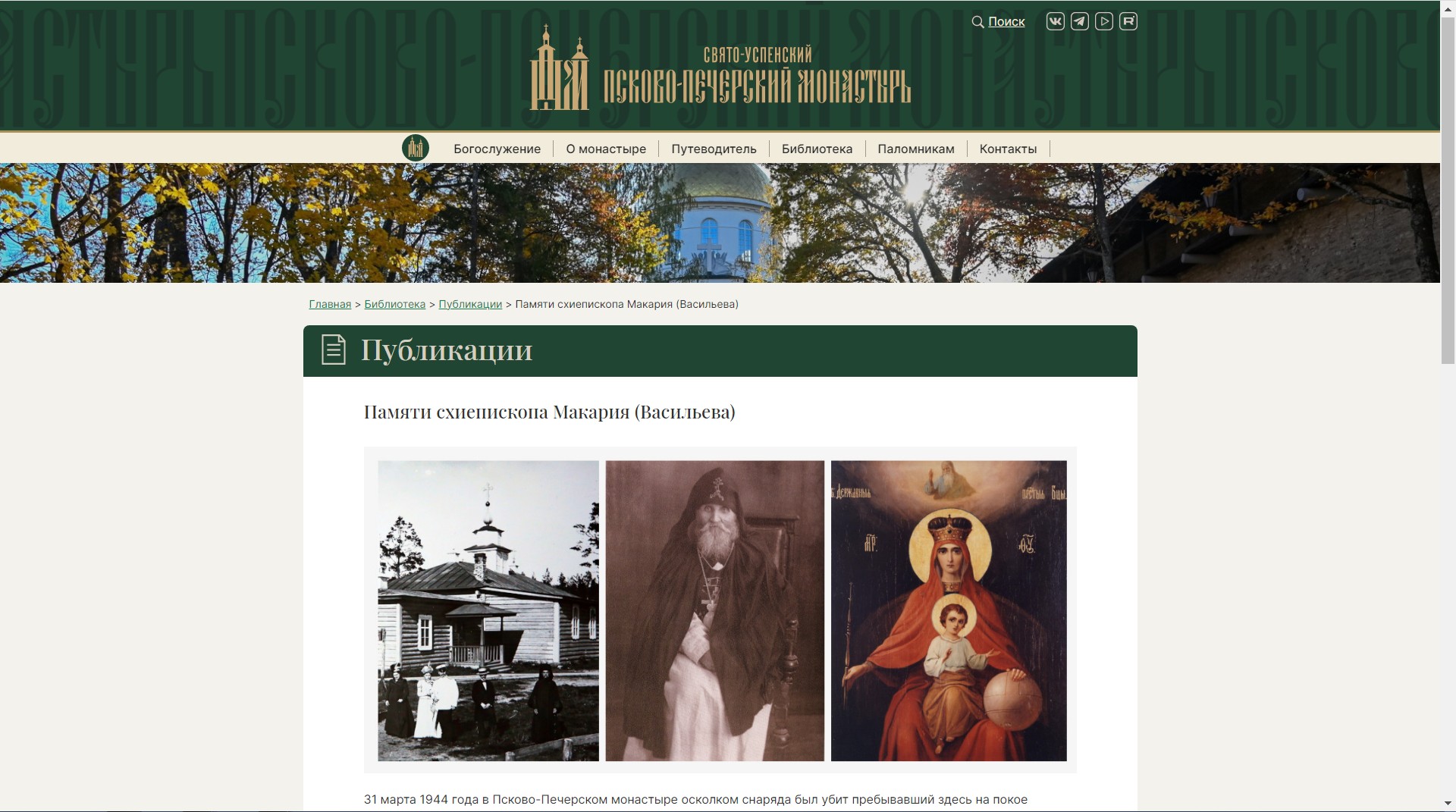Open the Поиск search link
The height and width of the screenshot is (812, 1456).
[x=1006, y=22]
